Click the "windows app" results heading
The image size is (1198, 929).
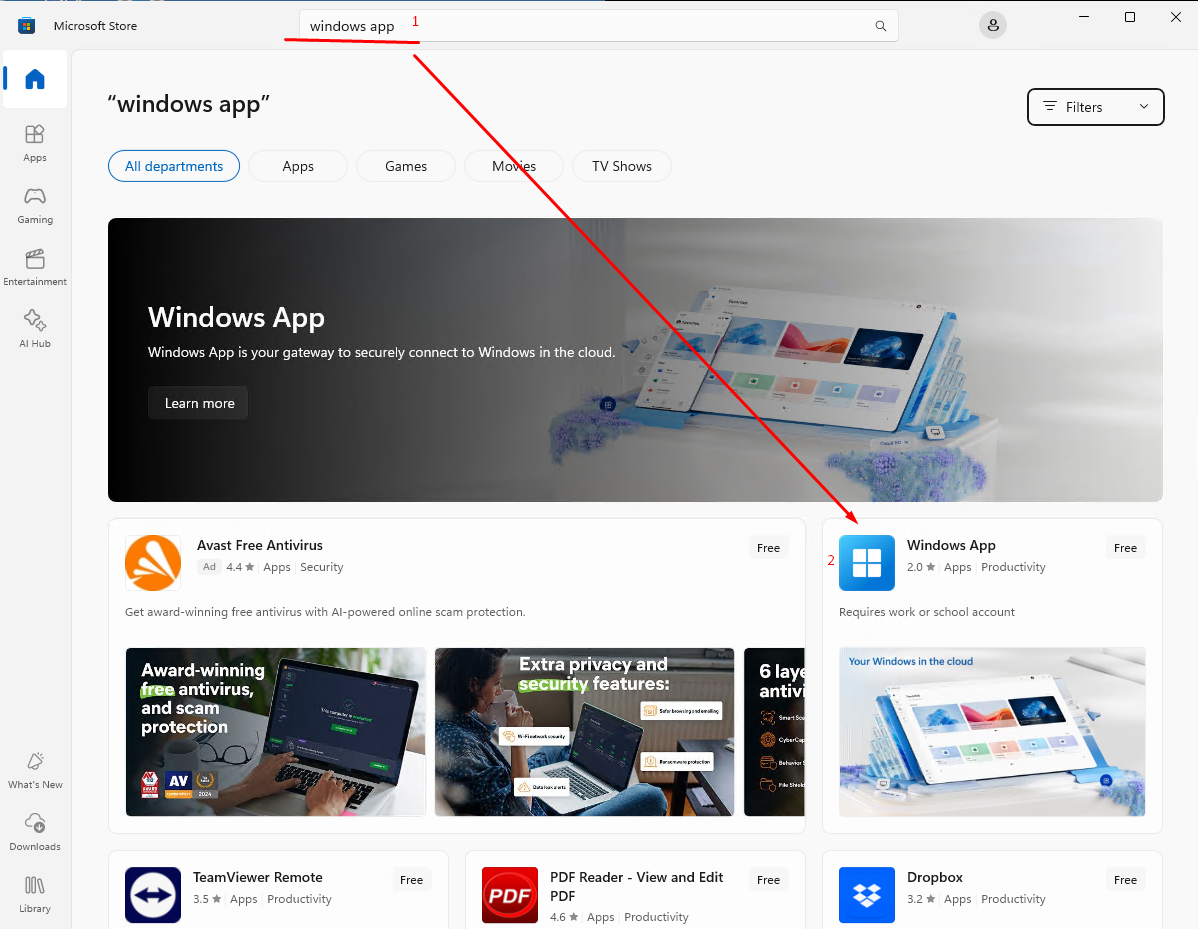[x=189, y=103]
